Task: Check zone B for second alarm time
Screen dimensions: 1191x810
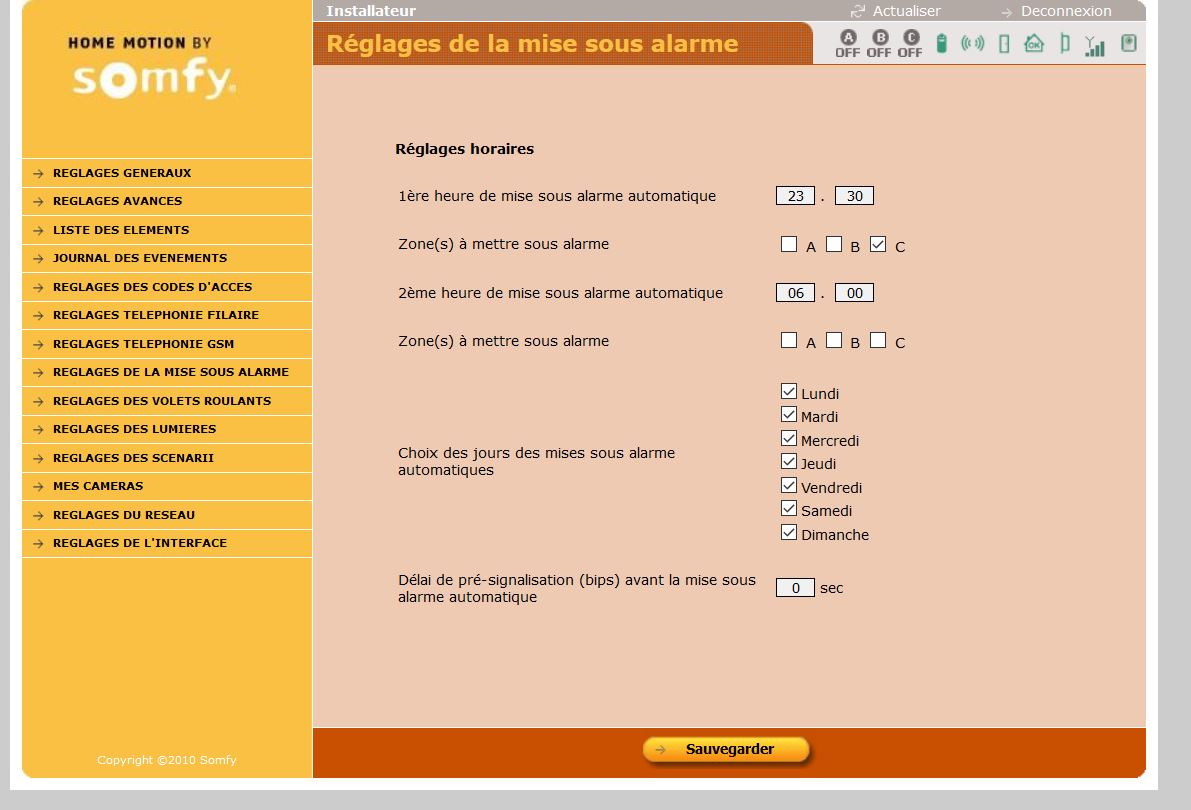Action: coord(834,340)
